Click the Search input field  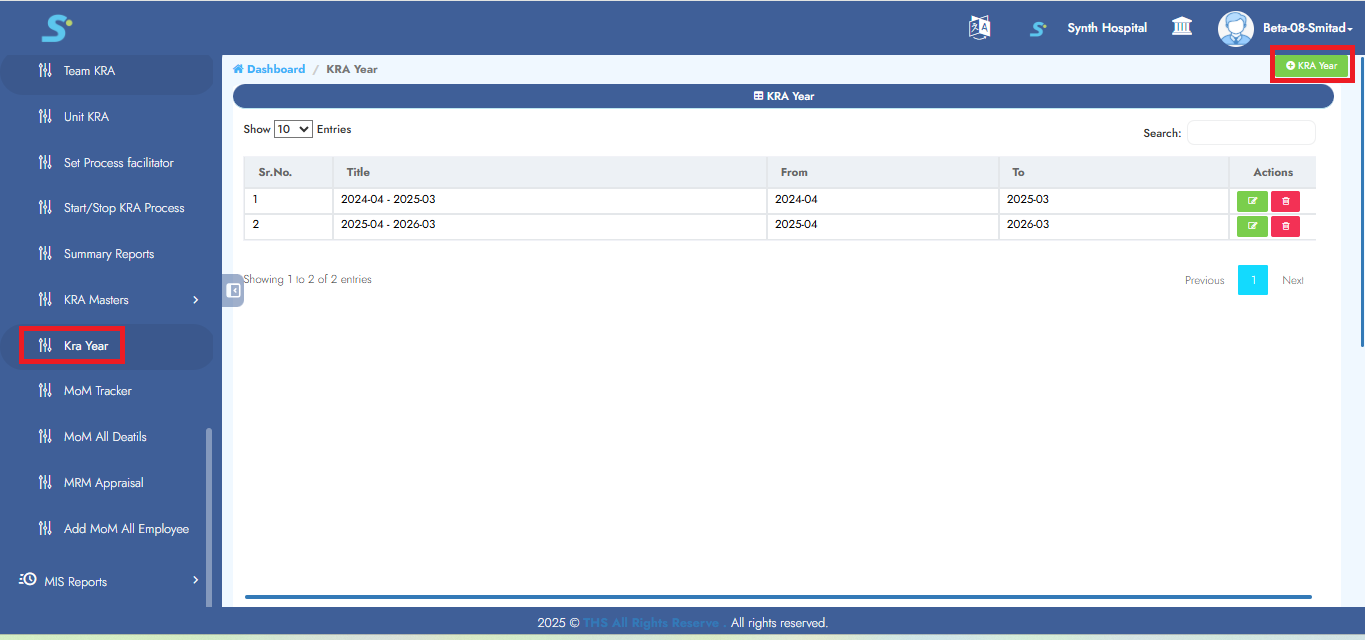(x=1250, y=133)
